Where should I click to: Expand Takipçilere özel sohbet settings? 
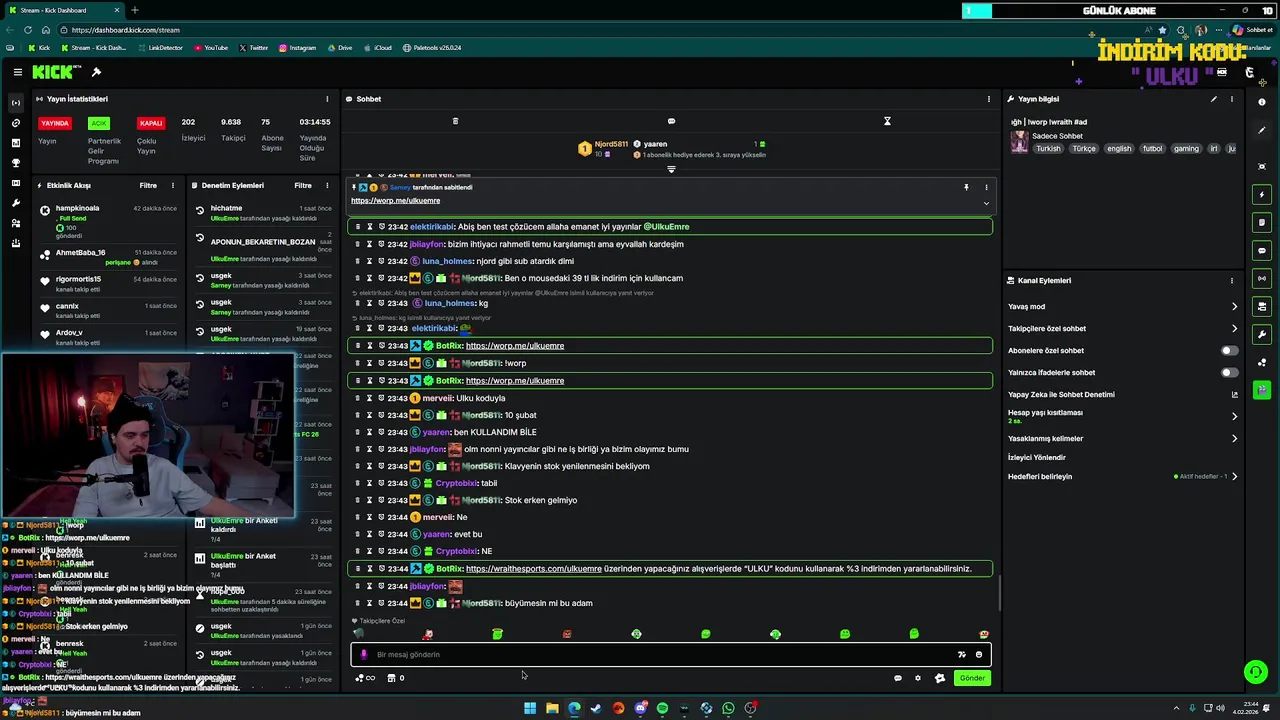1234,329
